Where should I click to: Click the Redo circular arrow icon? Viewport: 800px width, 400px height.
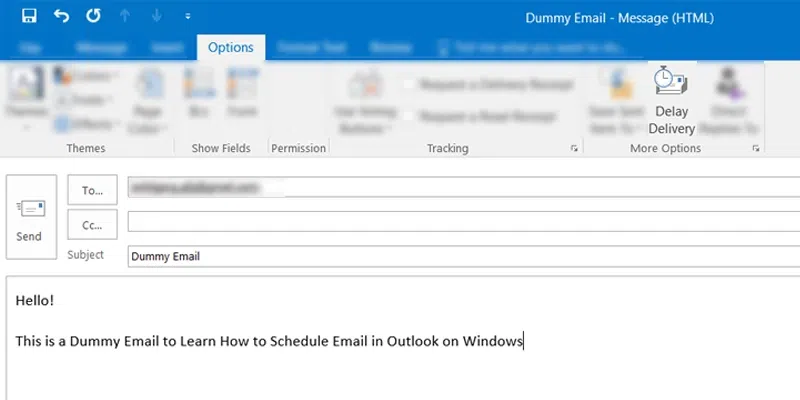click(x=93, y=16)
